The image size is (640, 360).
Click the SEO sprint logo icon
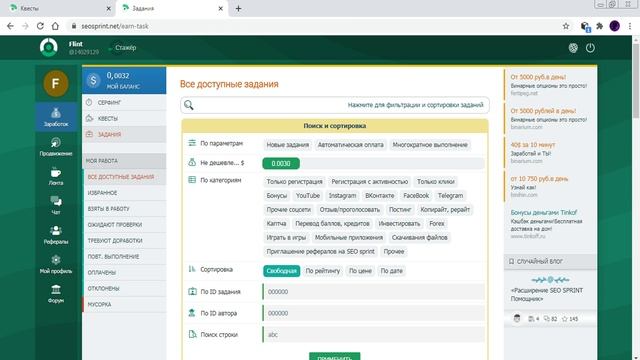tap(49, 47)
